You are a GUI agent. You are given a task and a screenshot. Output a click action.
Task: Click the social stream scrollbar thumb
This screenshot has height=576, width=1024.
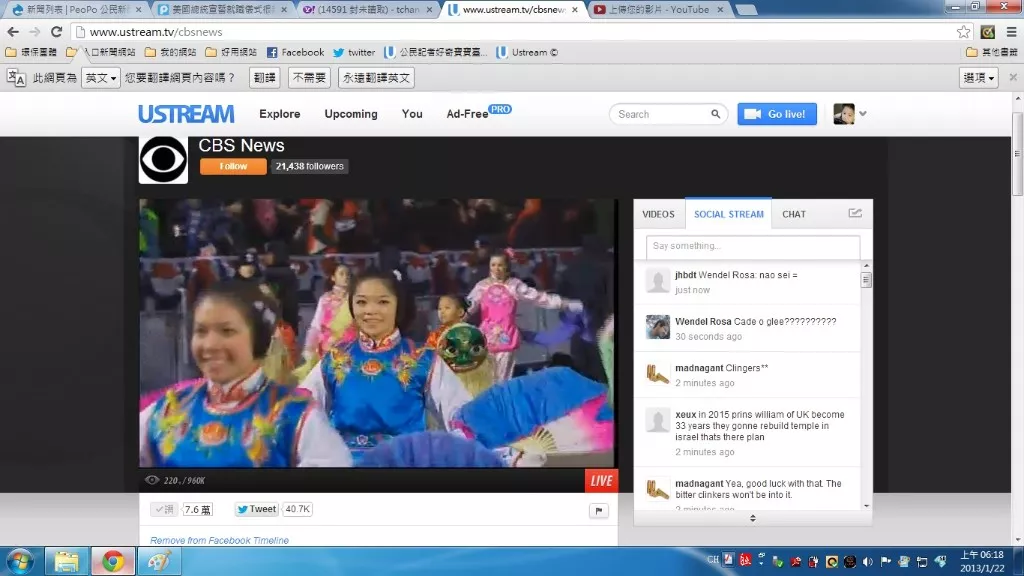tap(866, 280)
